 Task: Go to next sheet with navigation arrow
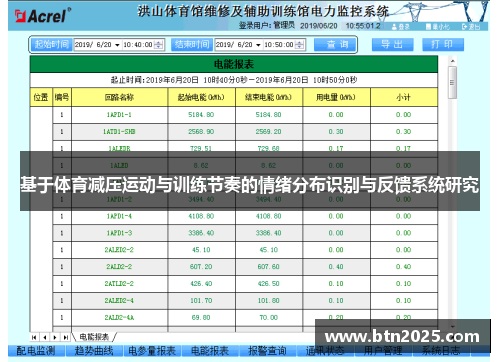pyautogui.click(x=55, y=337)
